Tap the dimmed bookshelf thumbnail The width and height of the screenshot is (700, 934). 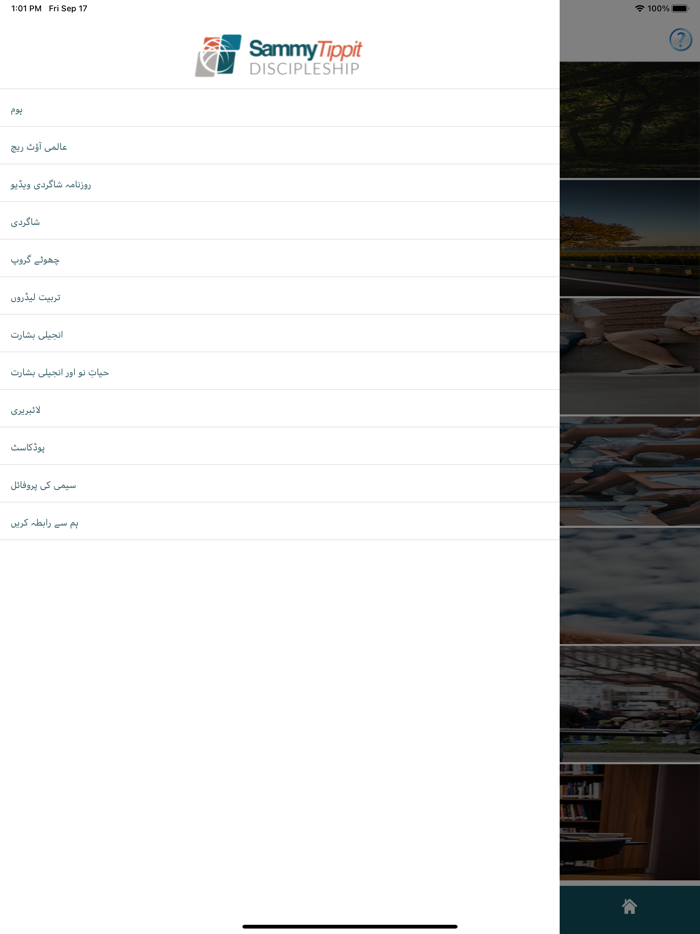[630, 822]
